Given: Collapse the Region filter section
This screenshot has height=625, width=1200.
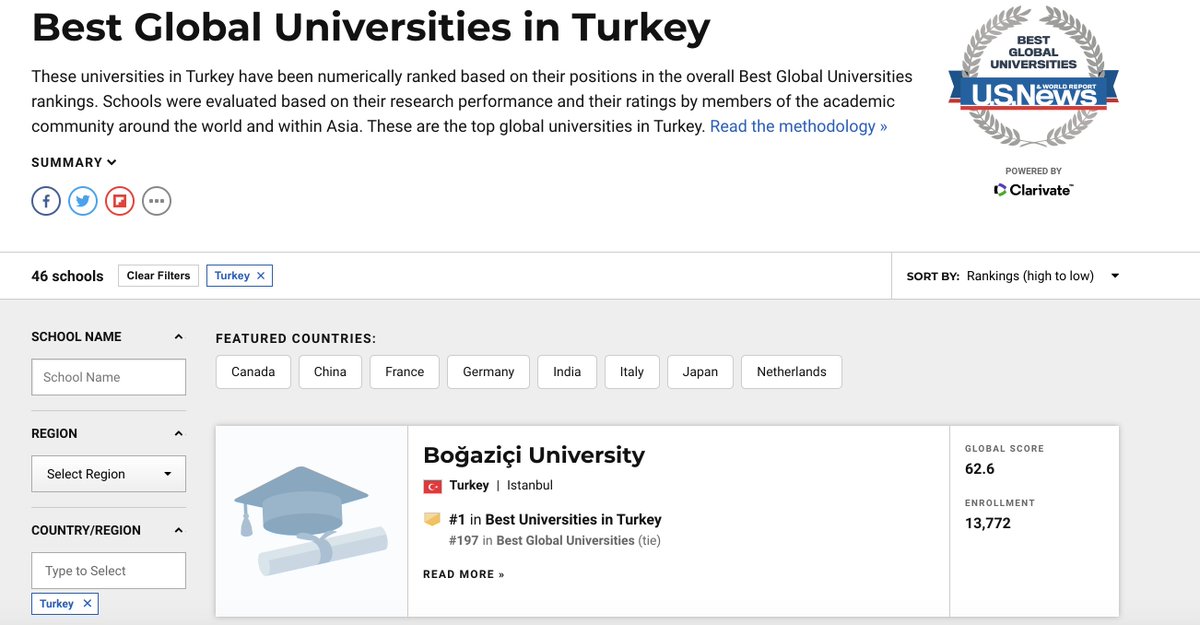Looking at the screenshot, I should click(179, 433).
